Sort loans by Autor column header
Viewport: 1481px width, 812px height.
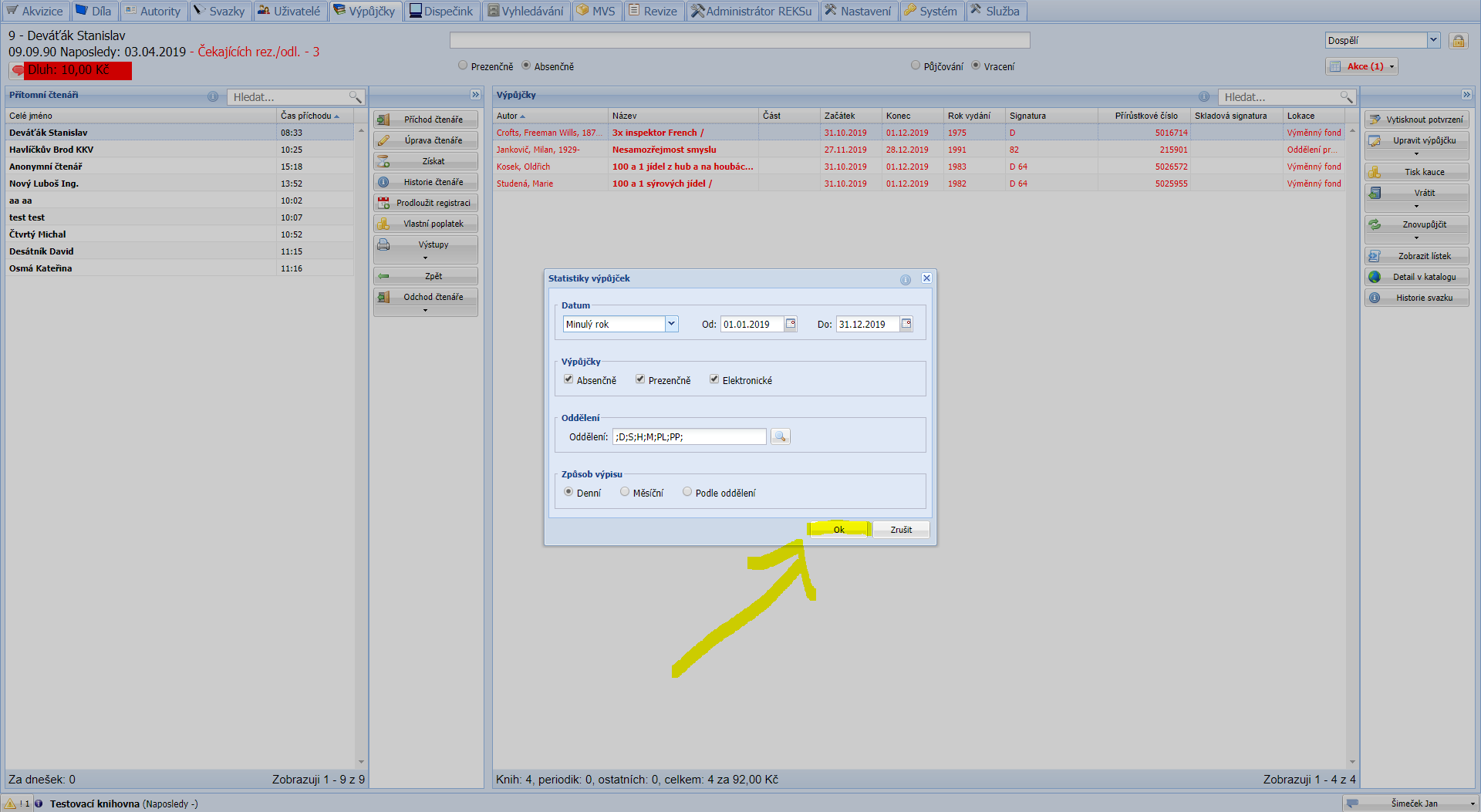click(x=550, y=116)
